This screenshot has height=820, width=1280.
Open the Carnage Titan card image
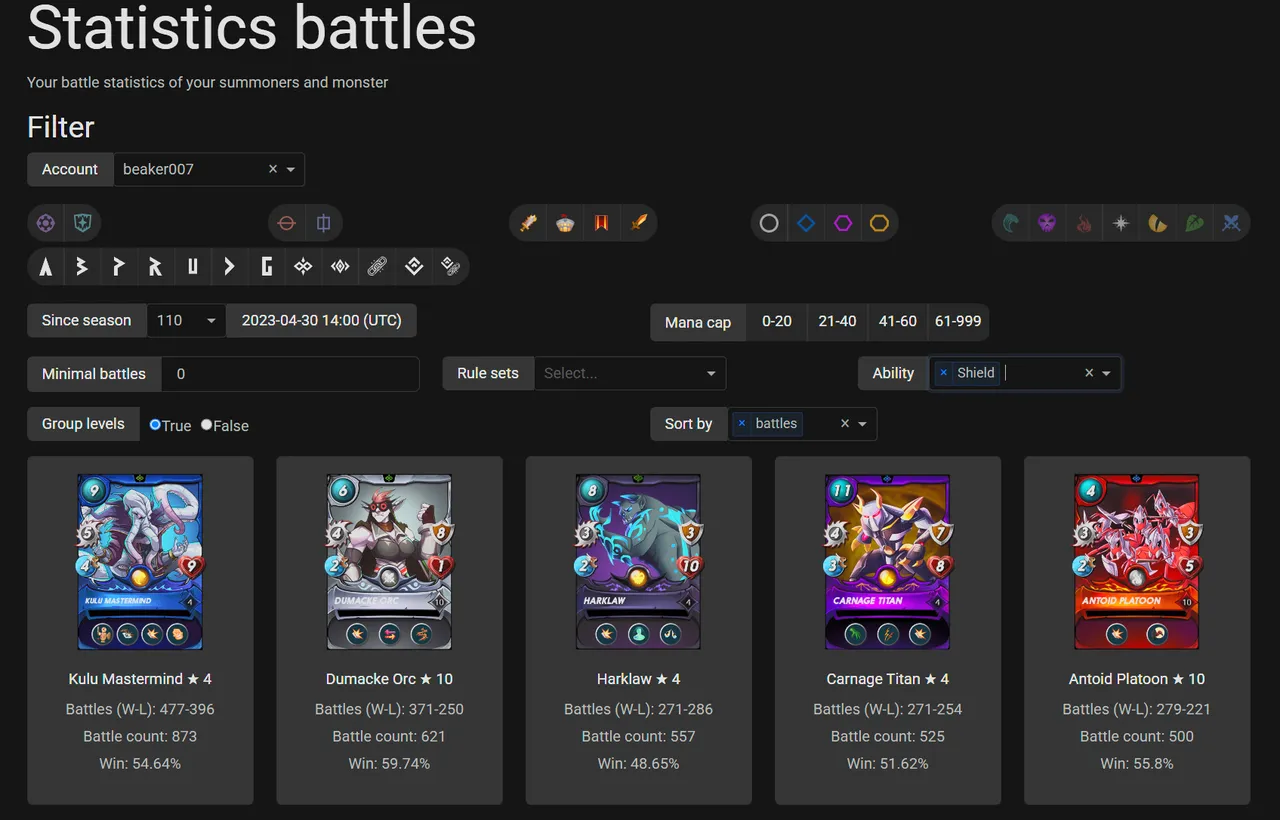point(887,562)
